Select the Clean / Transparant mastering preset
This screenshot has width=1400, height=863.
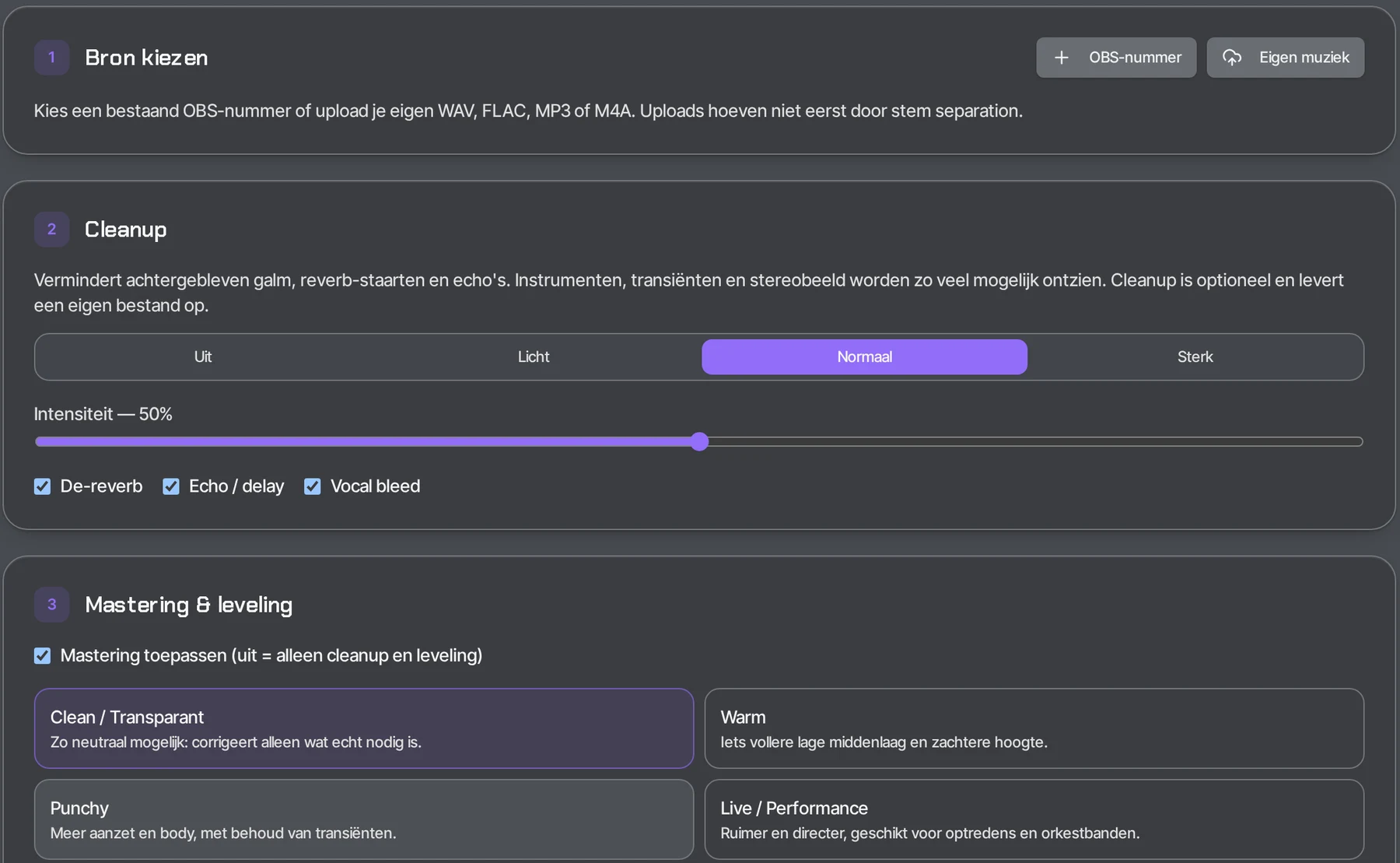click(x=364, y=728)
